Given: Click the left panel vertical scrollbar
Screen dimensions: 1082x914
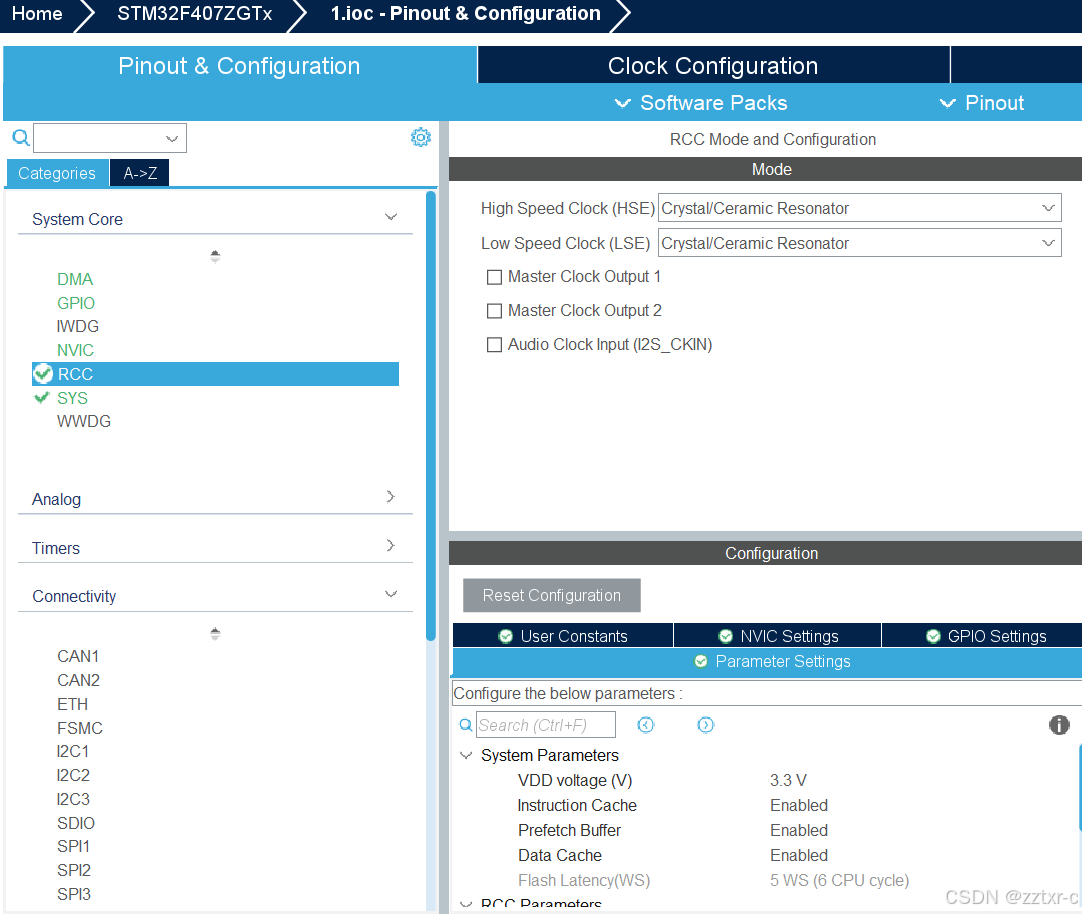Looking at the screenshot, I should tap(431, 416).
